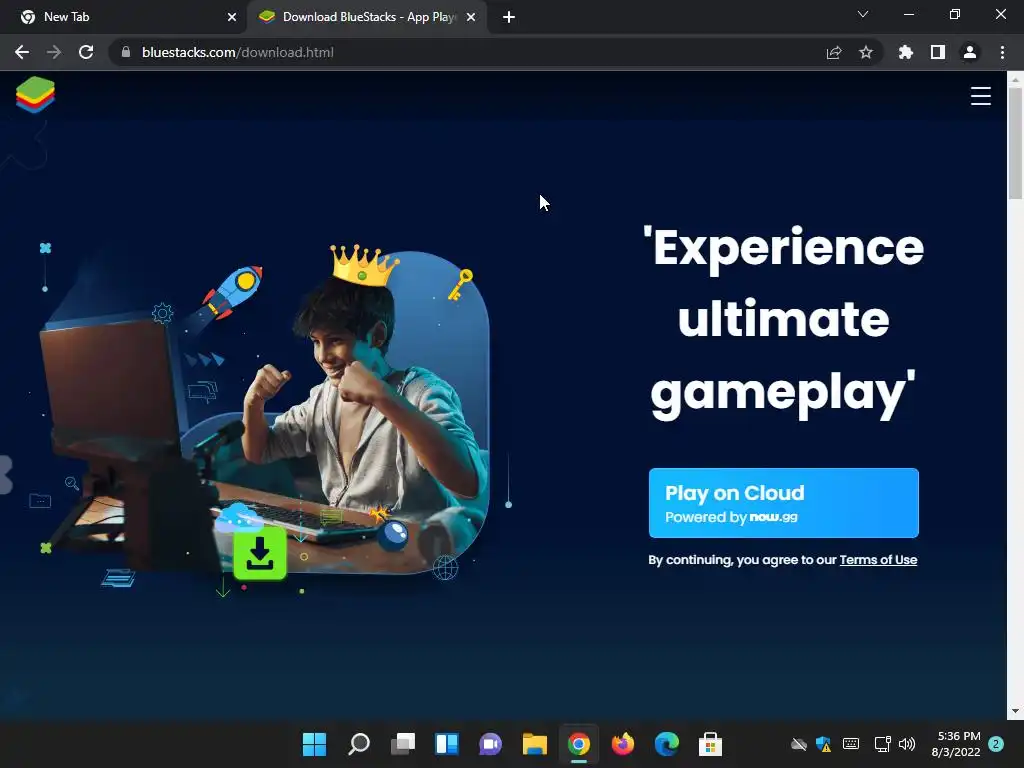
Task: Open the Chrome three-dot menu
Action: [x=1002, y=52]
